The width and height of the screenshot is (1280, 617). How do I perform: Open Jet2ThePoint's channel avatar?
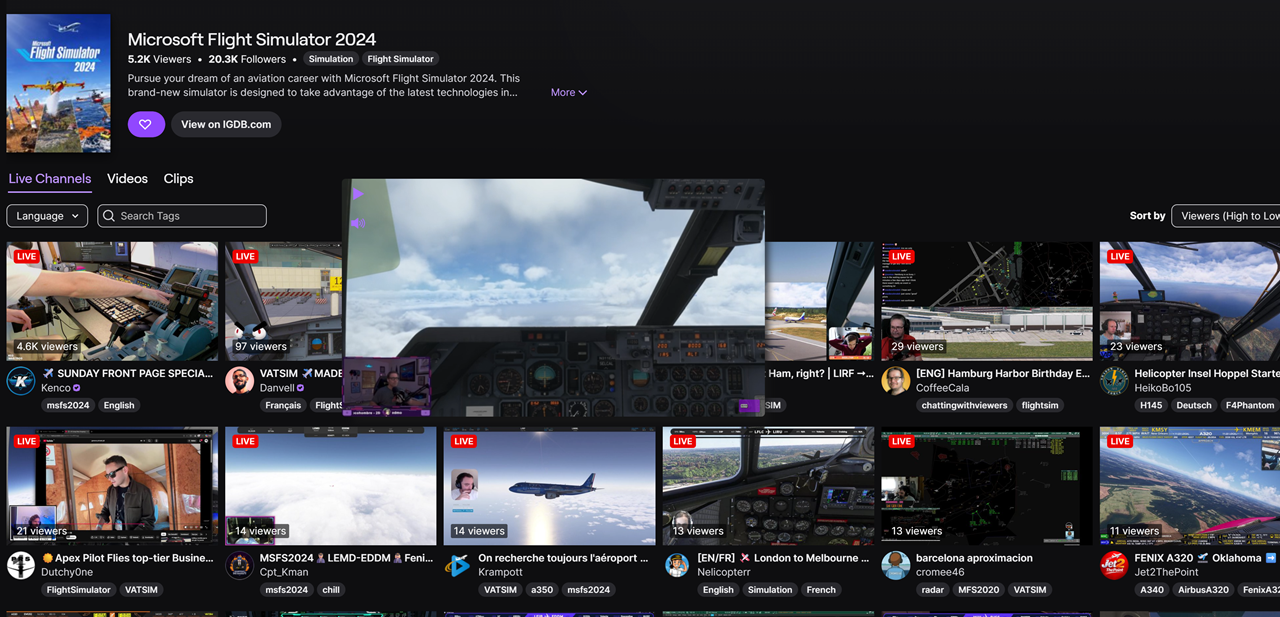pos(1114,565)
